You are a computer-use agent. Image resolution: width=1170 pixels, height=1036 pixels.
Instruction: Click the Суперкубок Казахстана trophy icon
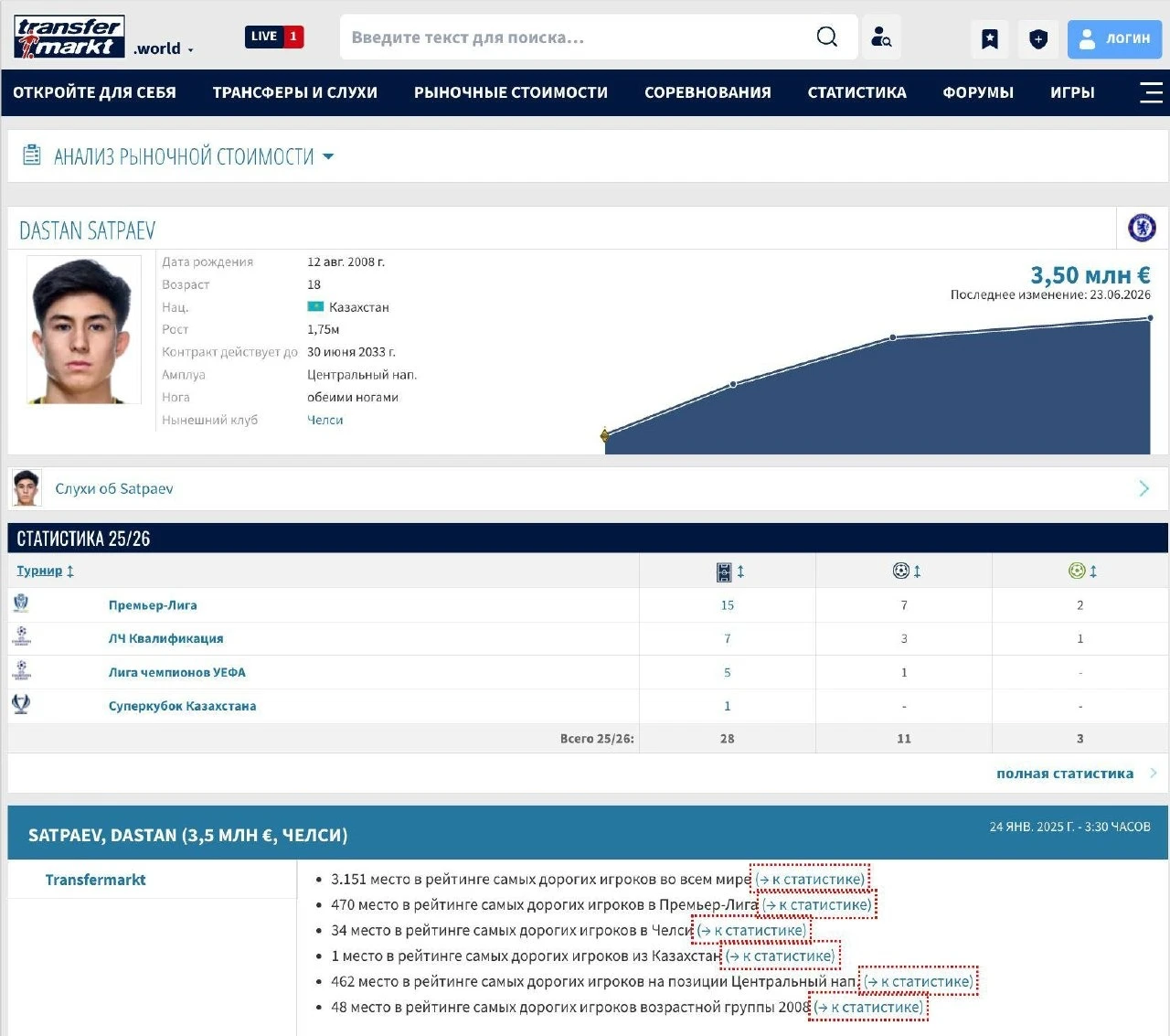(21, 704)
